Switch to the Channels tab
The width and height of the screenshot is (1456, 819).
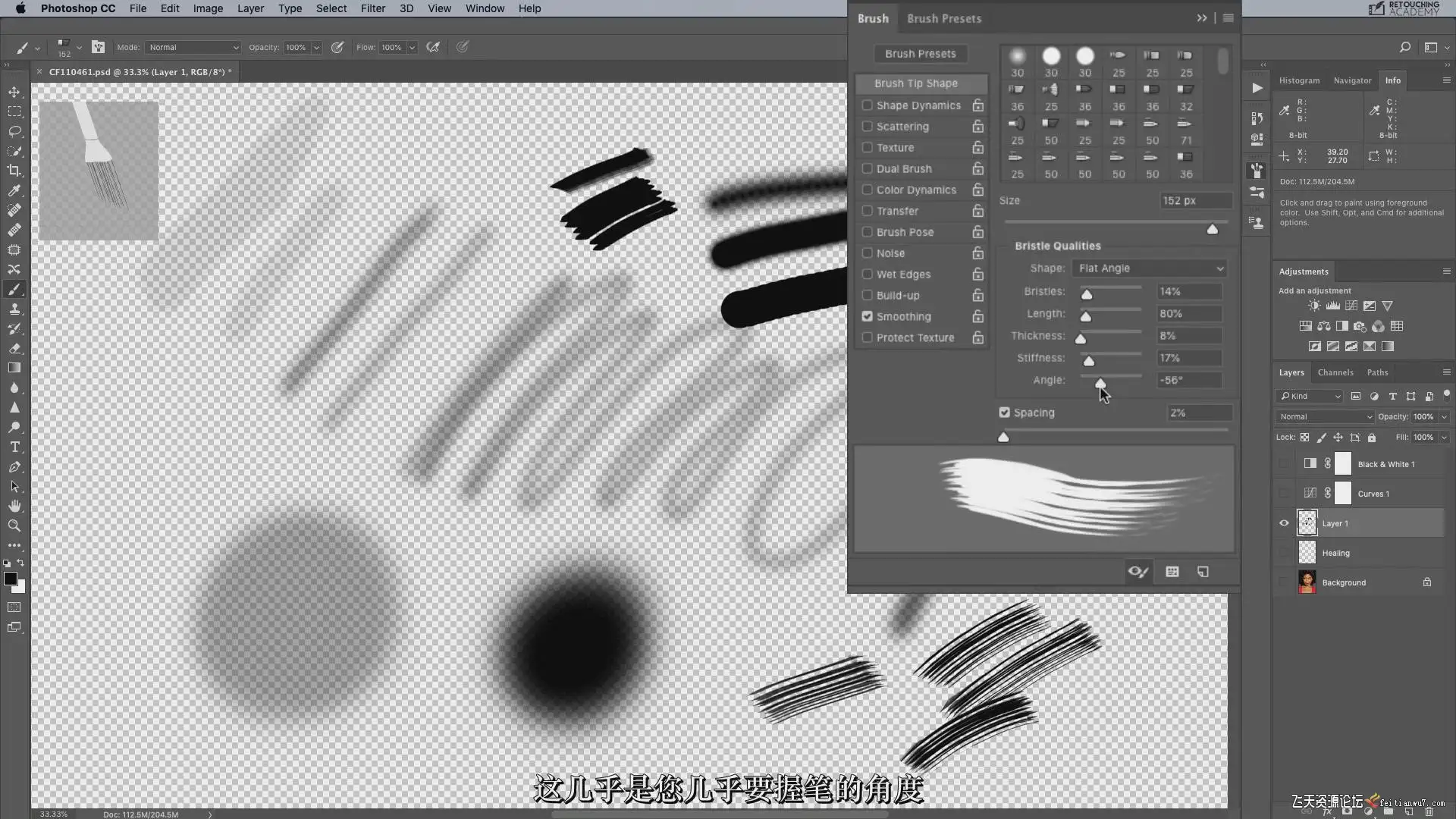coord(1335,372)
